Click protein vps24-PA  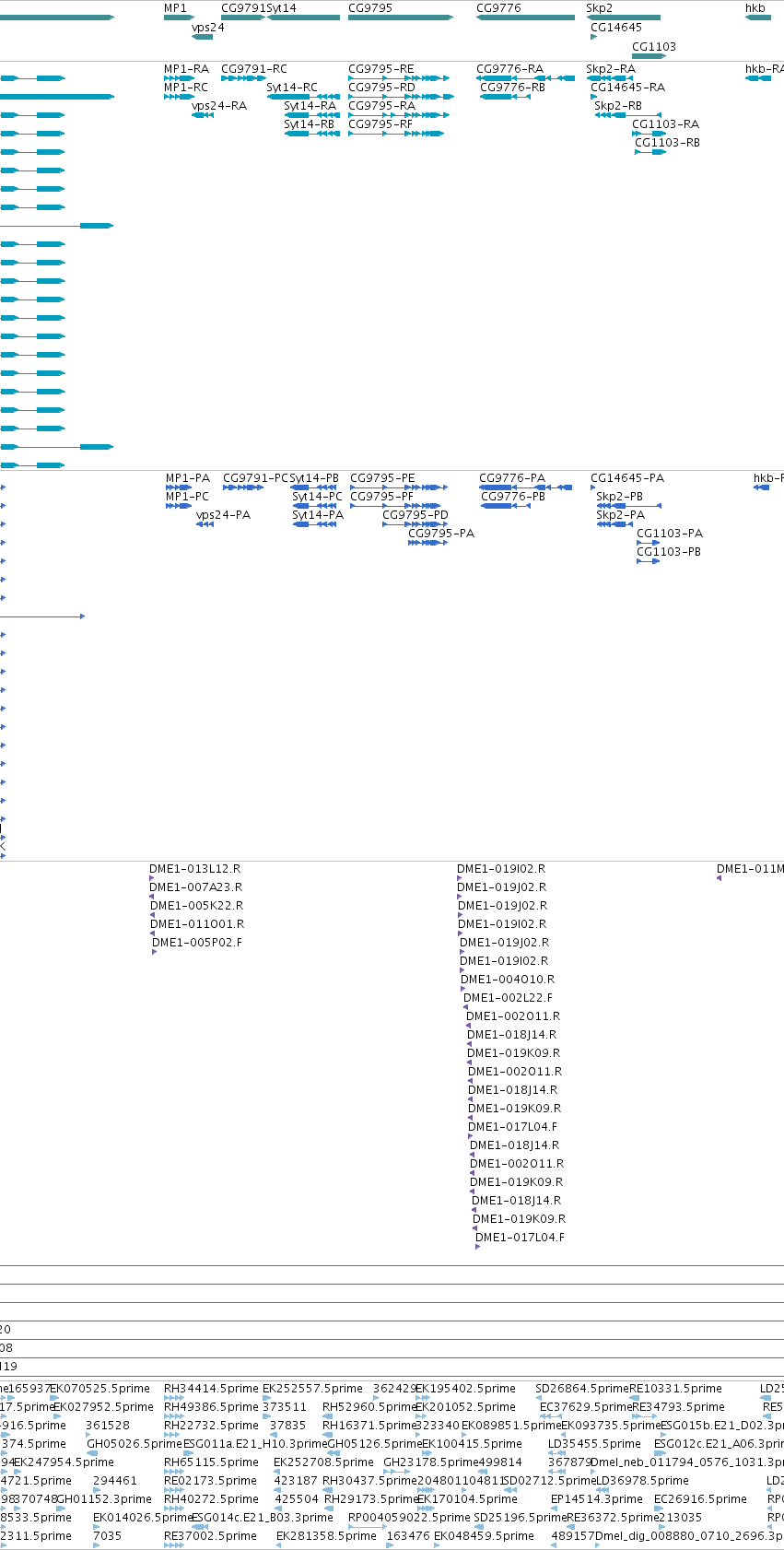point(223,515)
